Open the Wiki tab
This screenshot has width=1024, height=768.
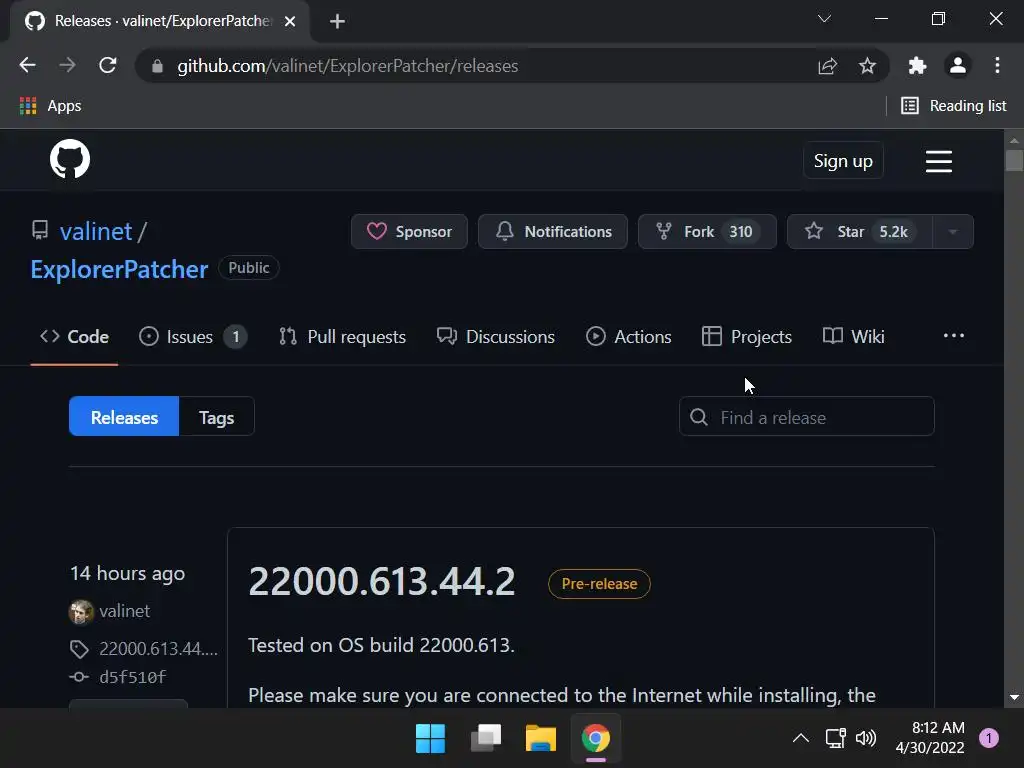click(x=854, y=337)
